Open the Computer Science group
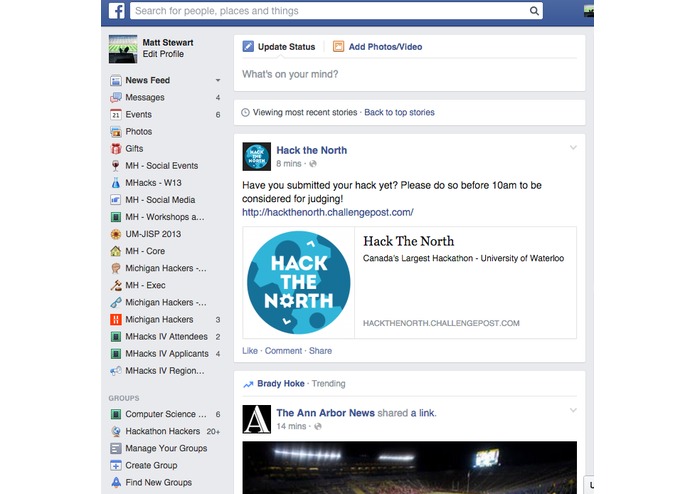Screen dimensions: 695x494 [x=165, y=414]
